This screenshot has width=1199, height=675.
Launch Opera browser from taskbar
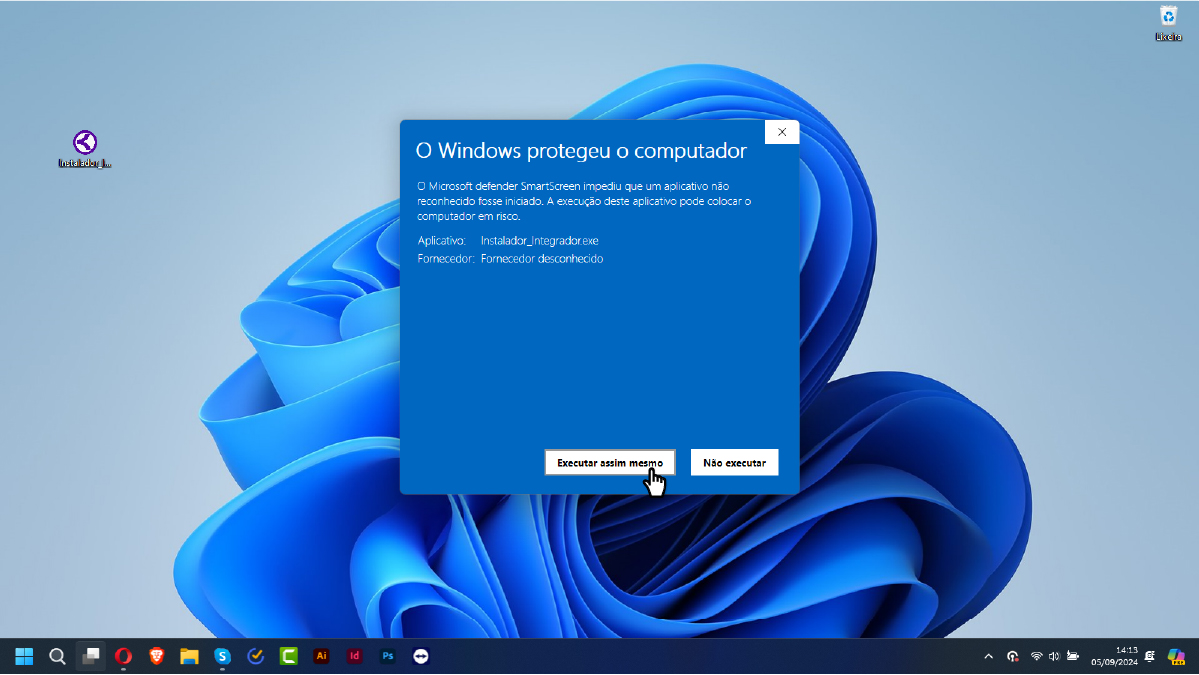pos(124,656)
